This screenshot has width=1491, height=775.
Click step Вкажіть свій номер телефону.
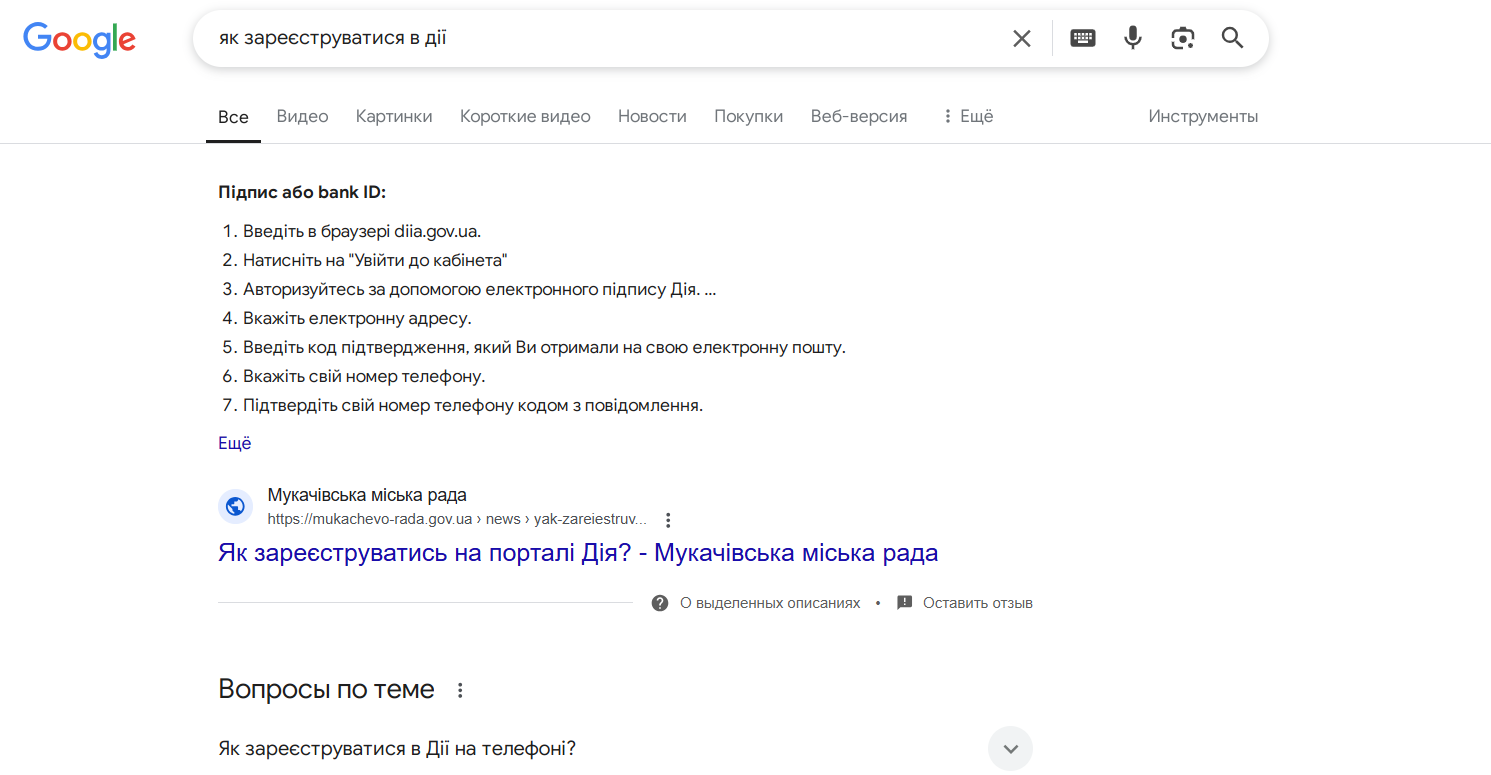click(364, 376)
